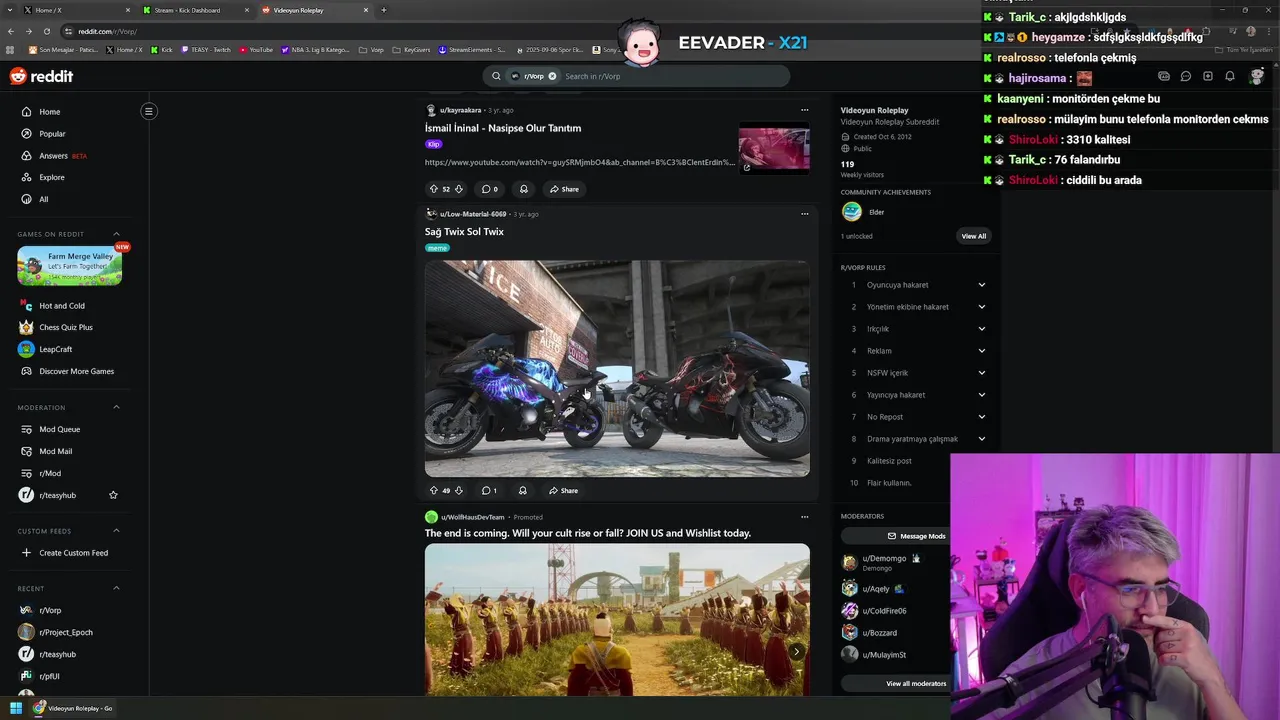
Task: Open comments on Sağ Twix Sol Twix post
Action: click(489, 491)
